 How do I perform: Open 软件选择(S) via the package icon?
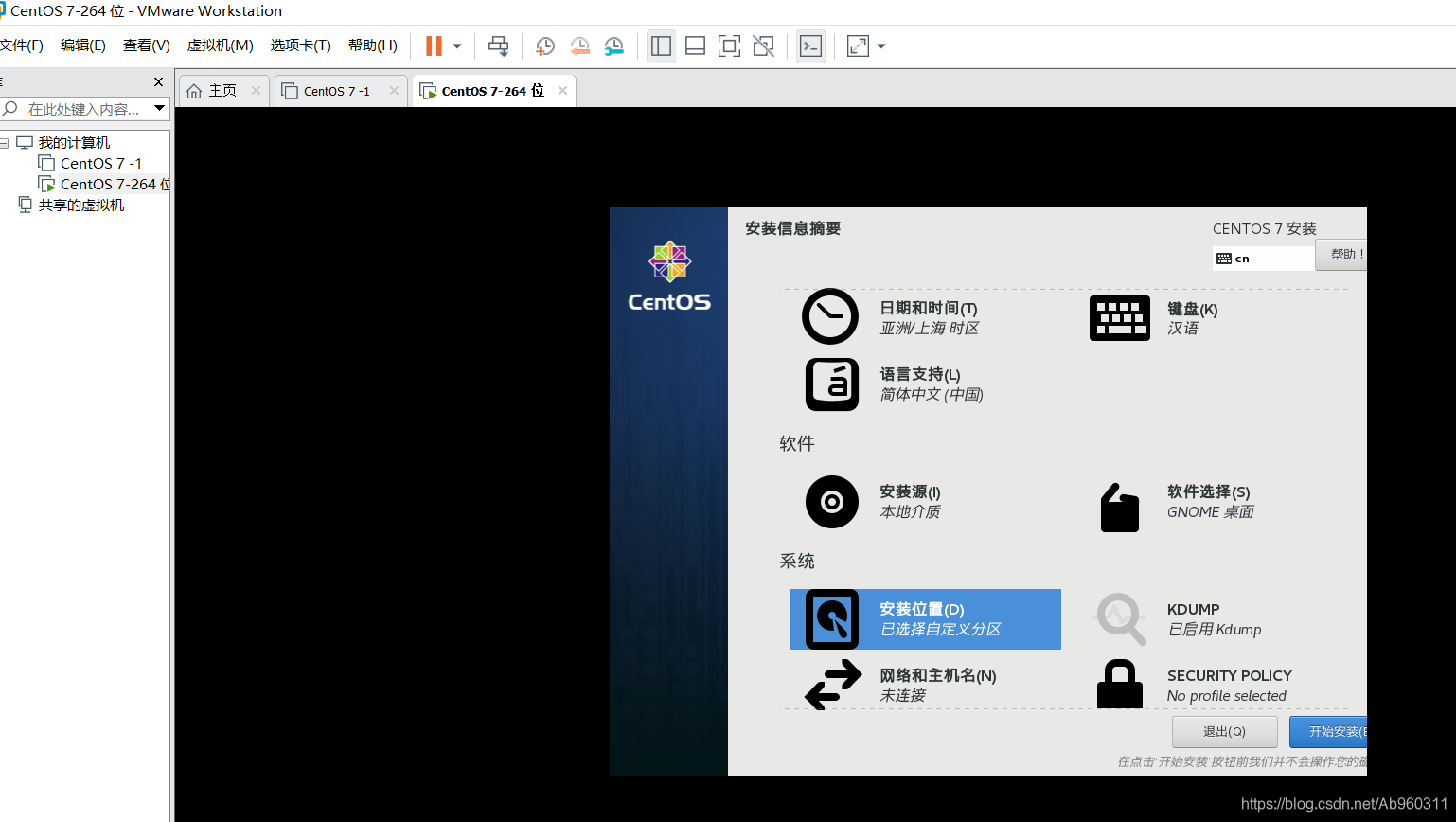click(x=1120, y=508)
